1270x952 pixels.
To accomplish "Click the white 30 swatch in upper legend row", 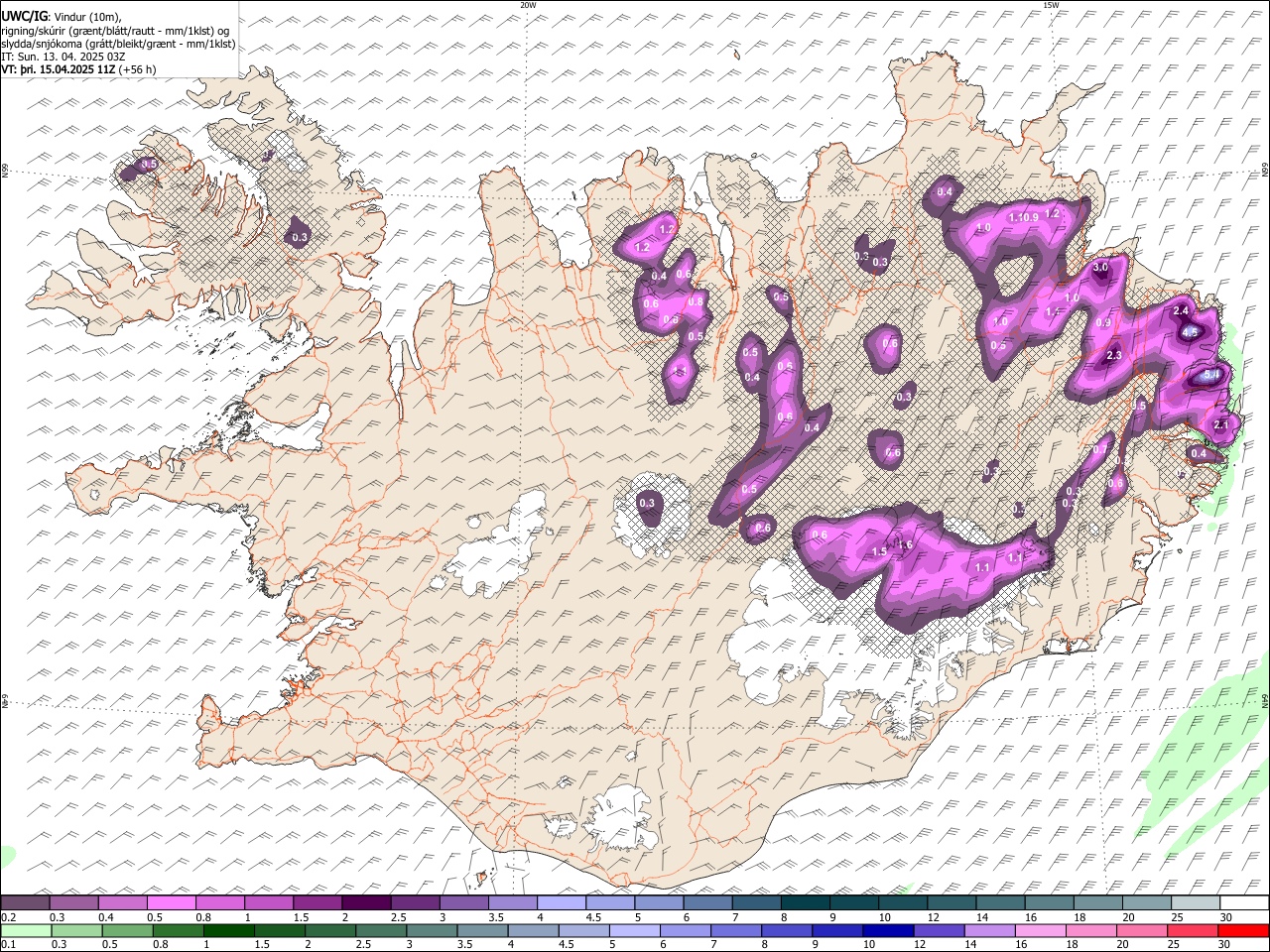I will coord(1244,903).
